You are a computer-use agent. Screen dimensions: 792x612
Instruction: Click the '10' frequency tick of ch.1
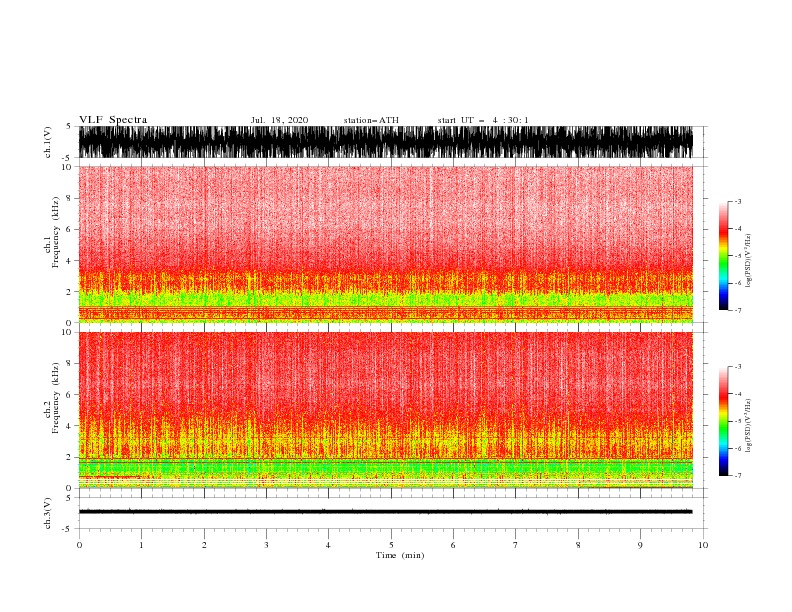point(66,167)
